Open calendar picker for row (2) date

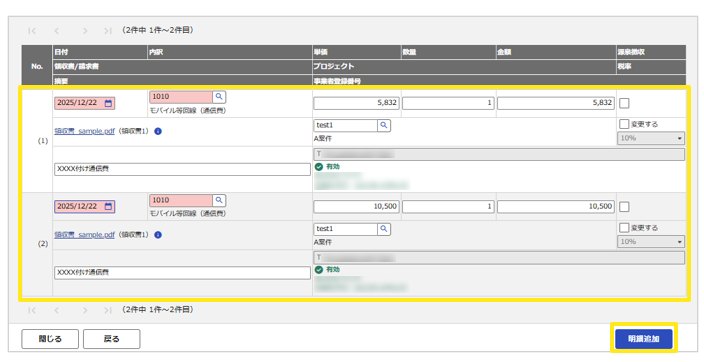[x=108, y=207]
